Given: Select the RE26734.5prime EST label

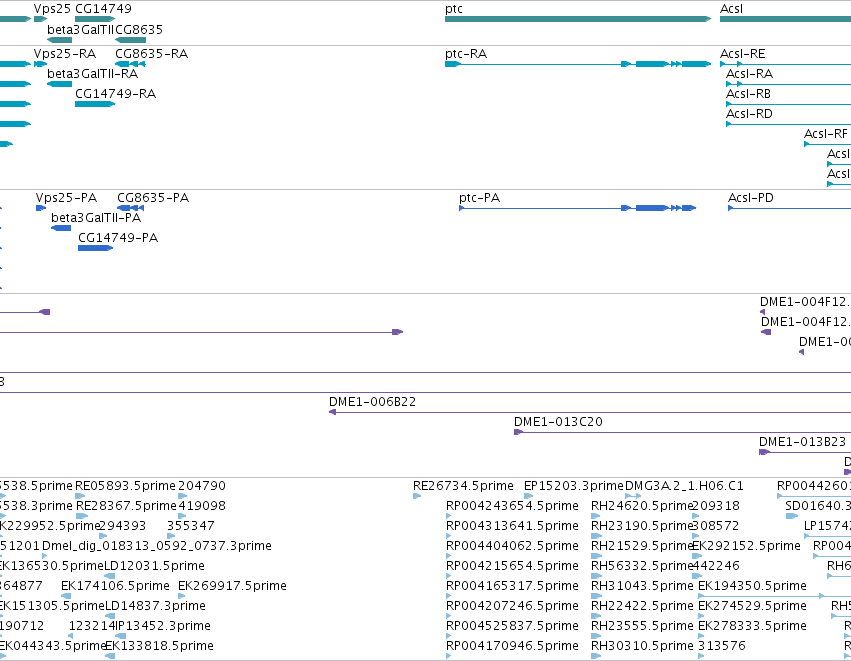Looking at the screenshot, I should click(463, 486).
